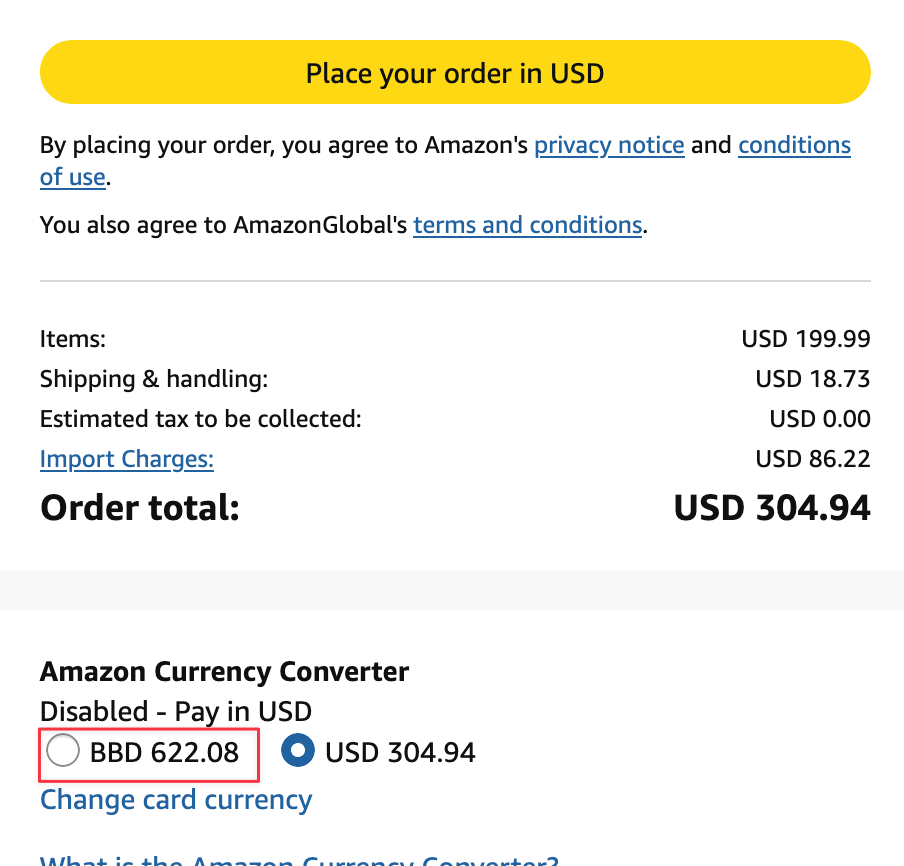Click the Import Charges link
The height and width of the screenshot is (866, 904).
click(x=126, y=459)
